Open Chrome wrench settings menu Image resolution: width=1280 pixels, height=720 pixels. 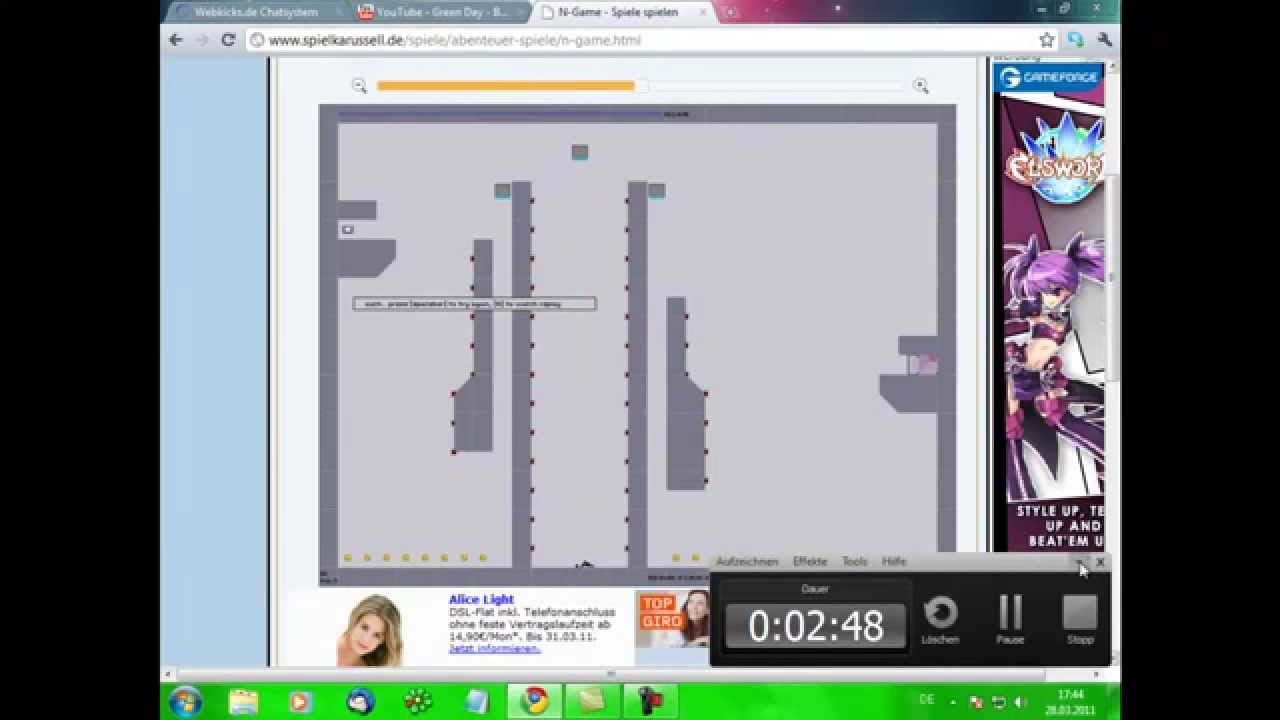(1104, 40)
